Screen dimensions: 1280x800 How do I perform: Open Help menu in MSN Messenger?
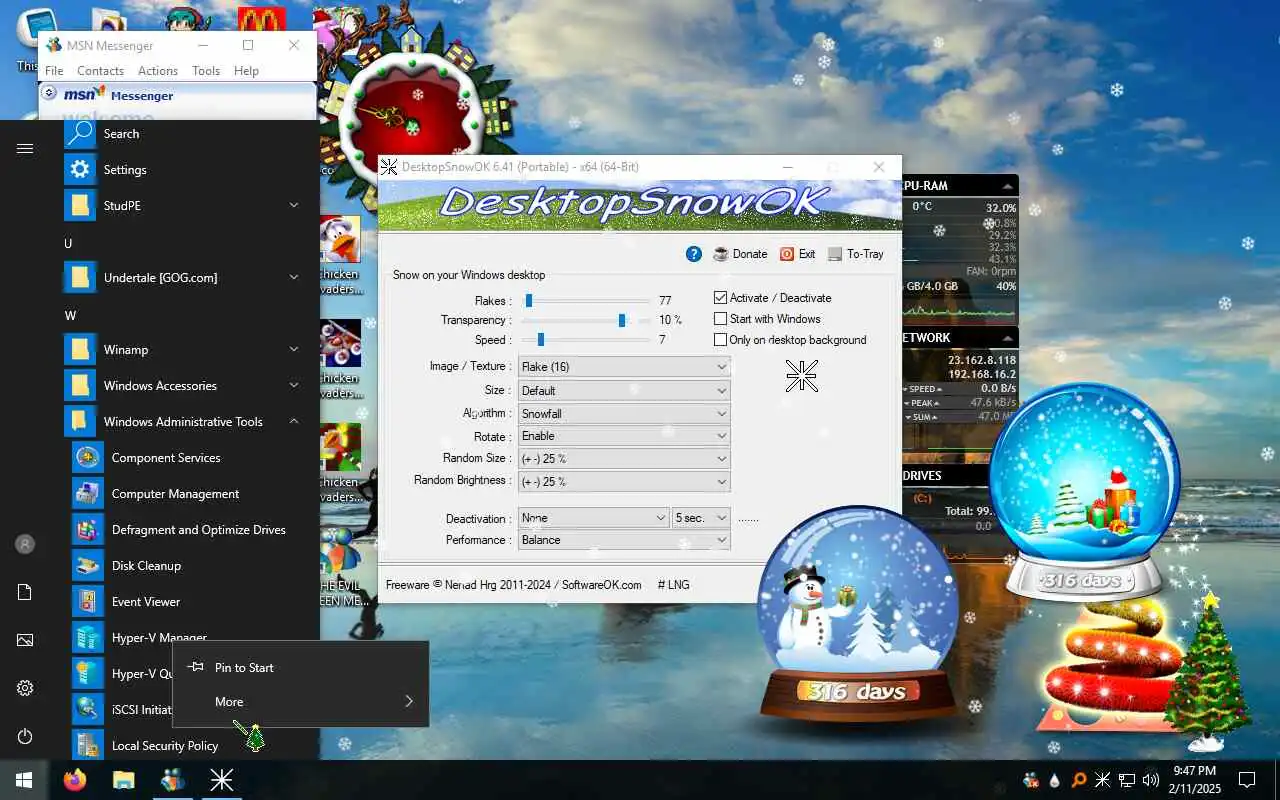pyautogui.click(x=246, y=71)
